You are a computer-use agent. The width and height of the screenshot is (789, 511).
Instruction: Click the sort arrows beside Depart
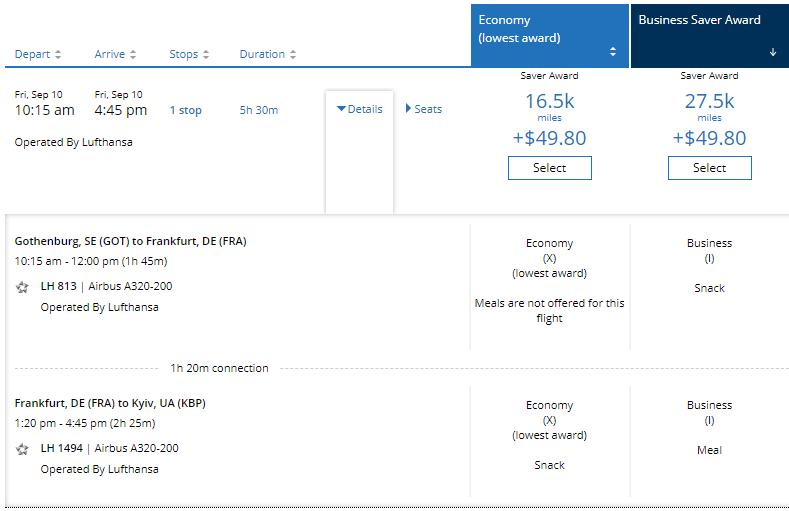click(x=58, y=55)
